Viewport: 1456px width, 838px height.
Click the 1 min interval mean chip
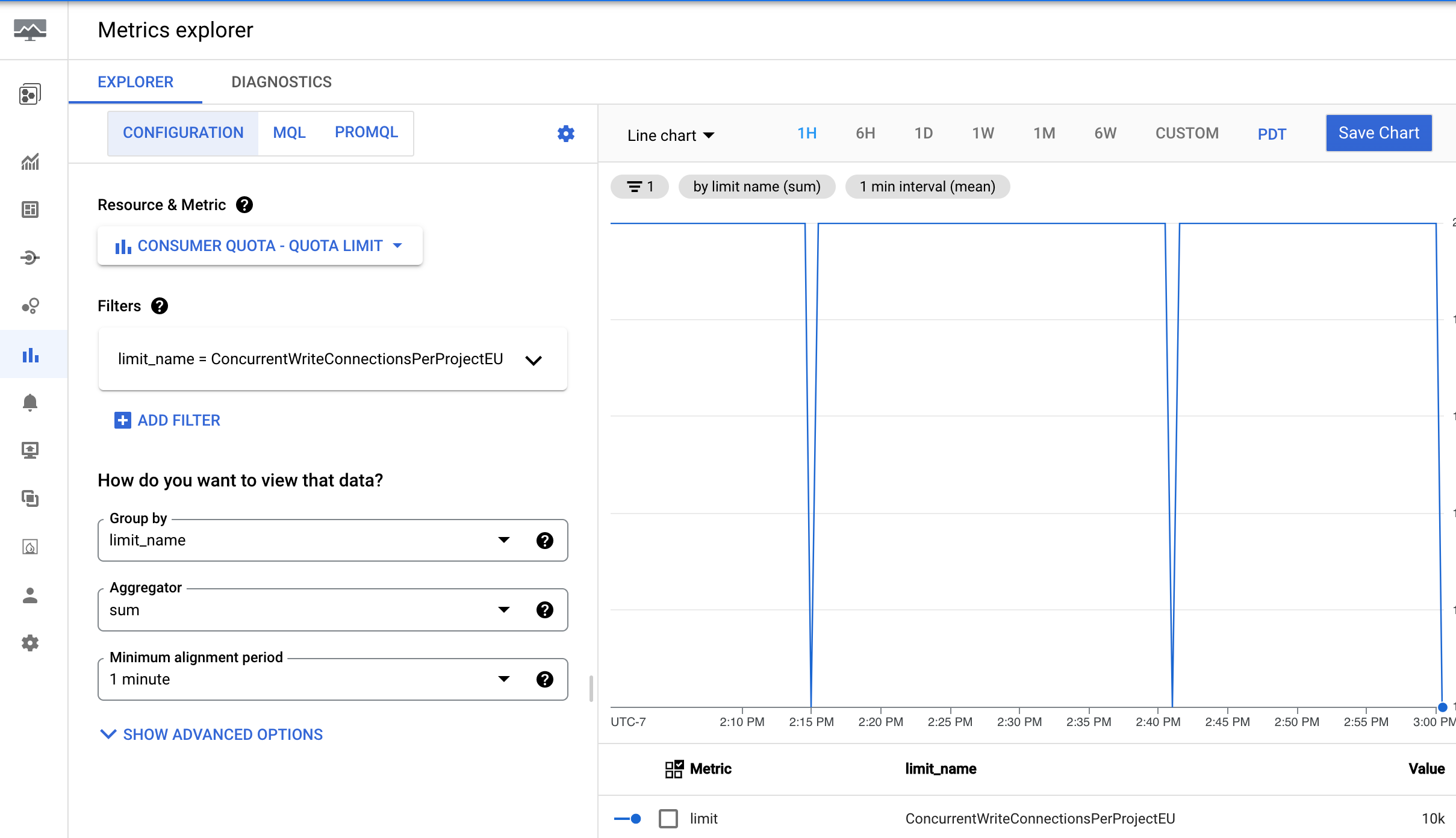[x=926, y=187]
